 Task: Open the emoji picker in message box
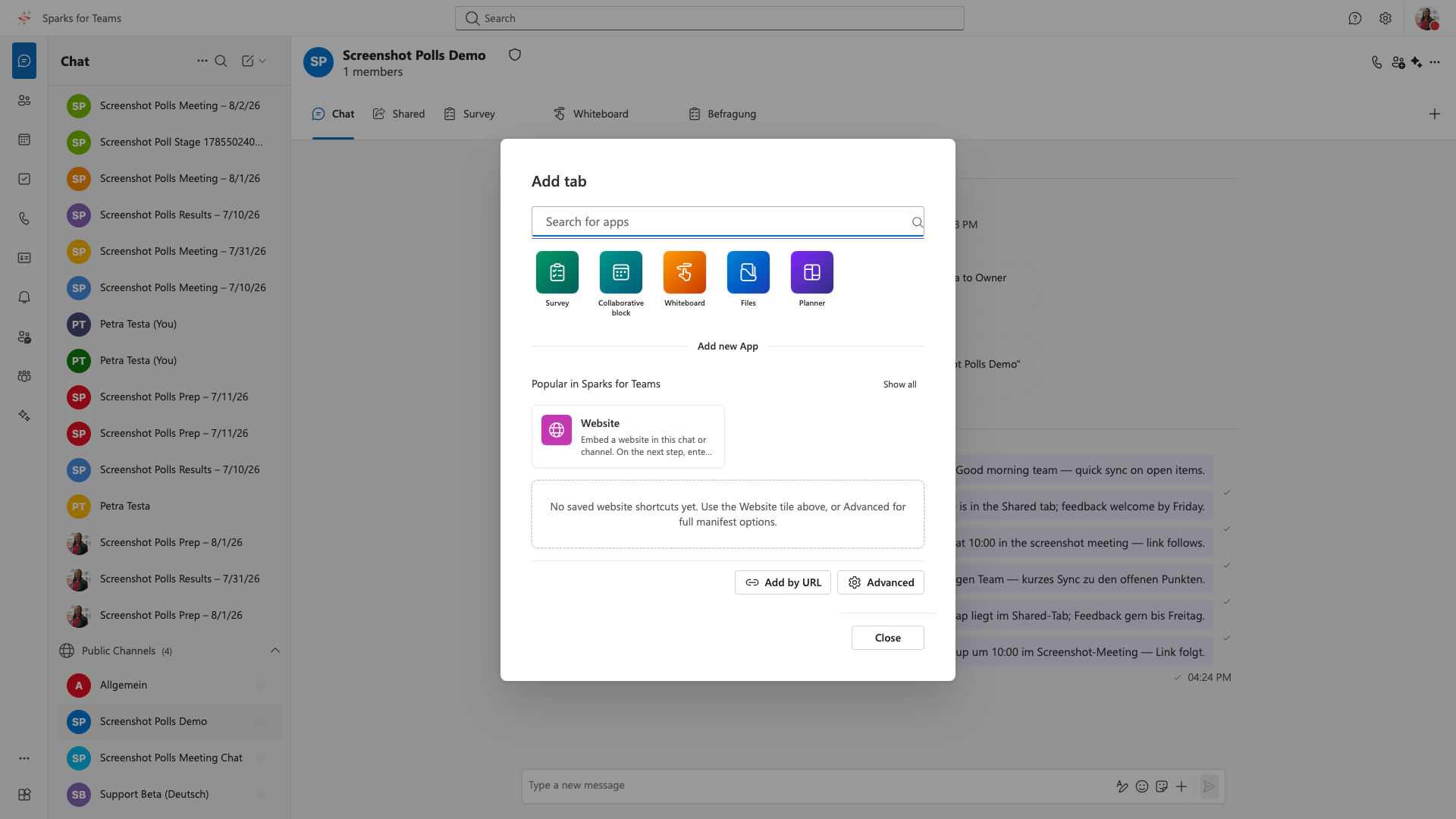(x=1142, y=786)
